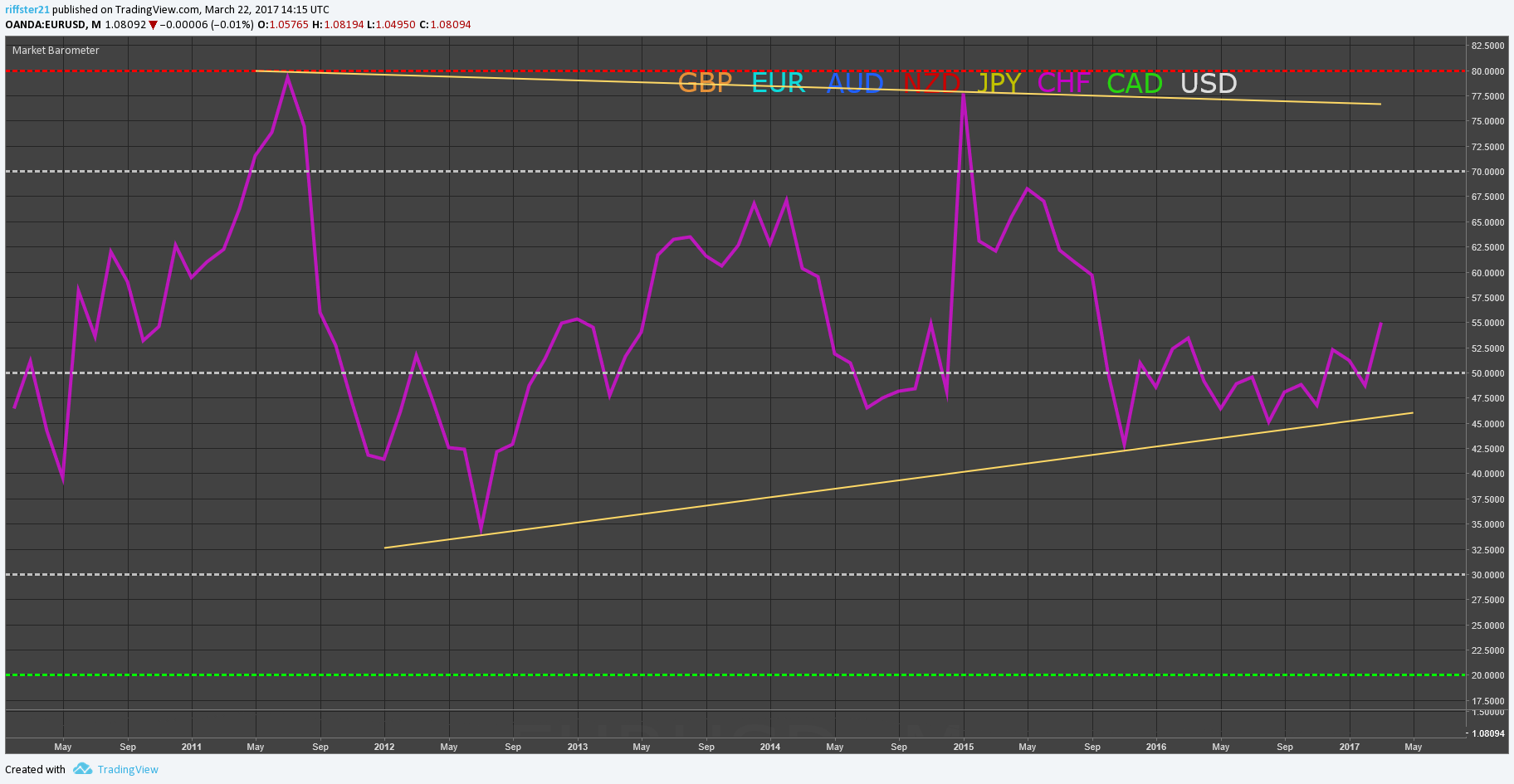Open the riffster21 author profile link
This screenshot has width=1514, height=784.
coord(27,10)
